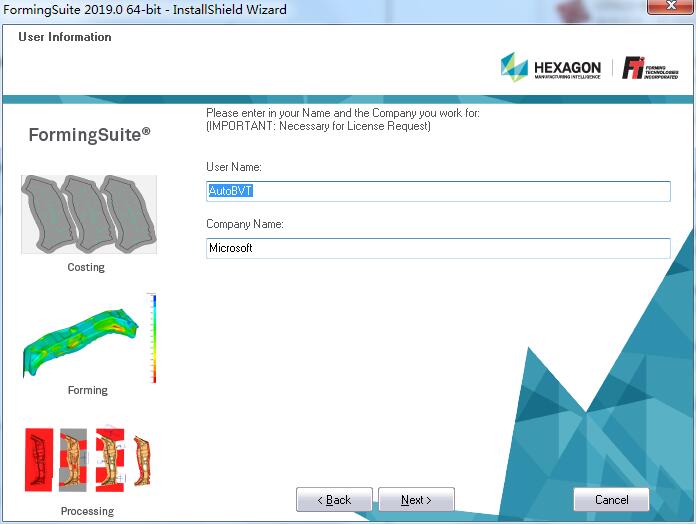Cancel the installation wizard
The image size is (696, 524).
(611, 500)
